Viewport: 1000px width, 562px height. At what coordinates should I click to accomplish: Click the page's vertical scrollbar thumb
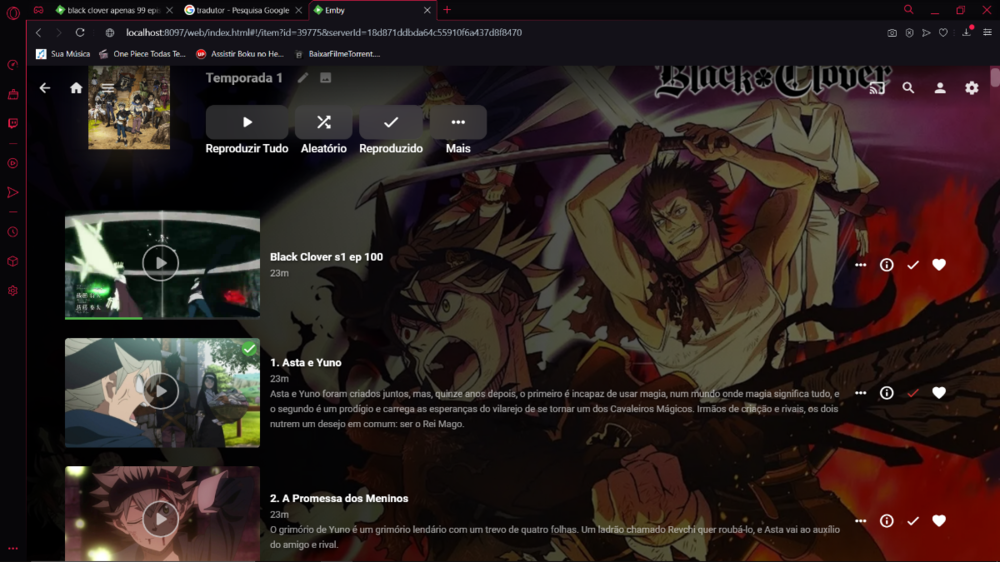[995, 79]
